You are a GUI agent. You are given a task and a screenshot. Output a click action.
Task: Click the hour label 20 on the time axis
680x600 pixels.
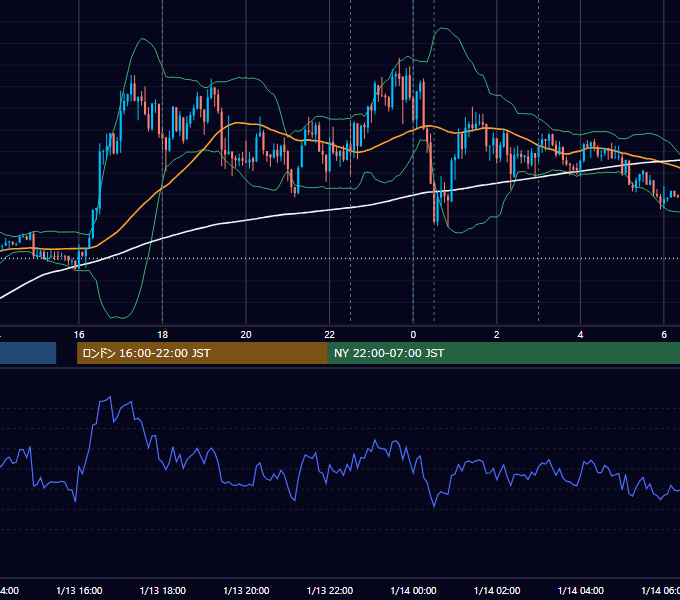click(246, 334)
